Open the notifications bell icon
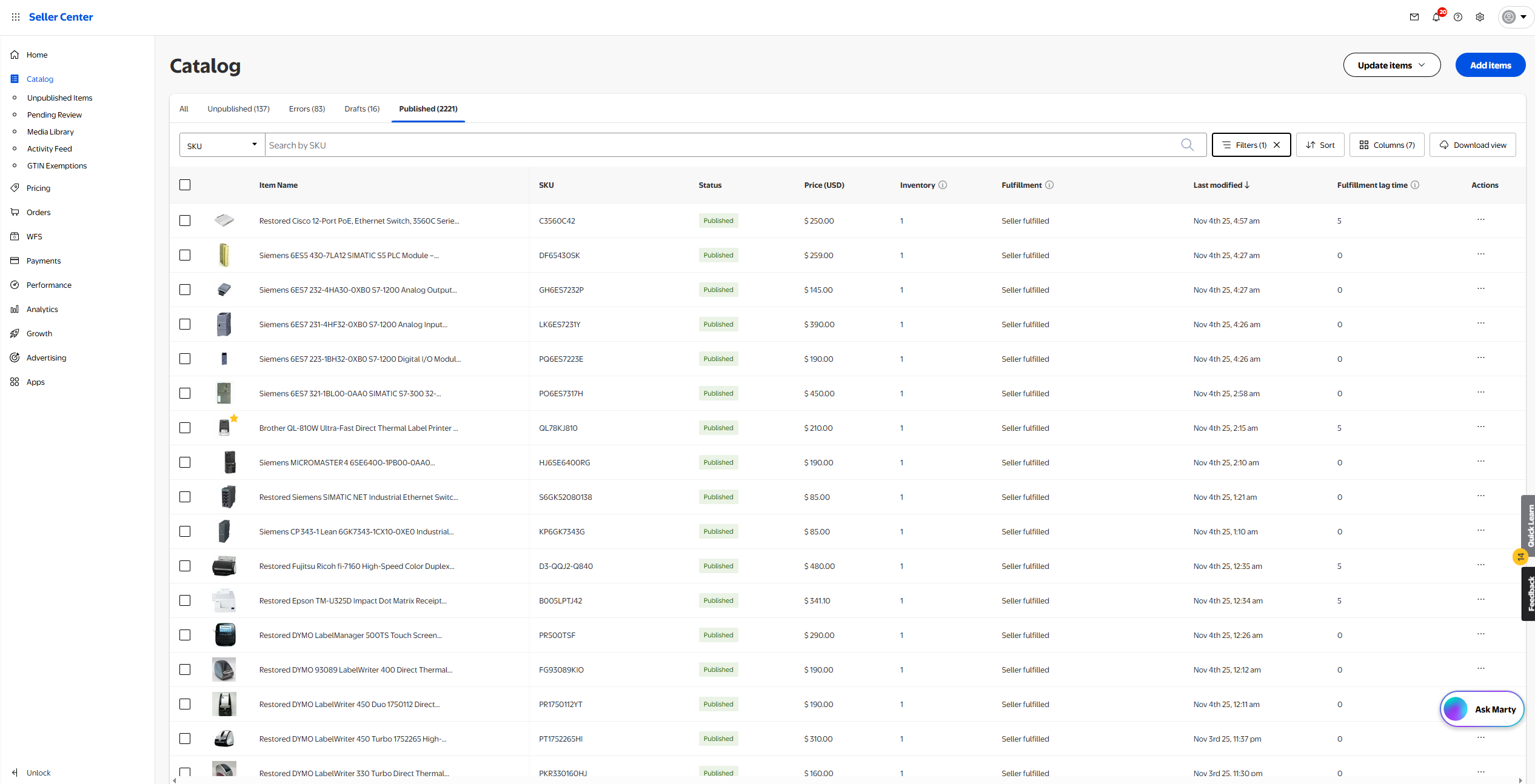1535x784 pixels. tap(1436, 17)
